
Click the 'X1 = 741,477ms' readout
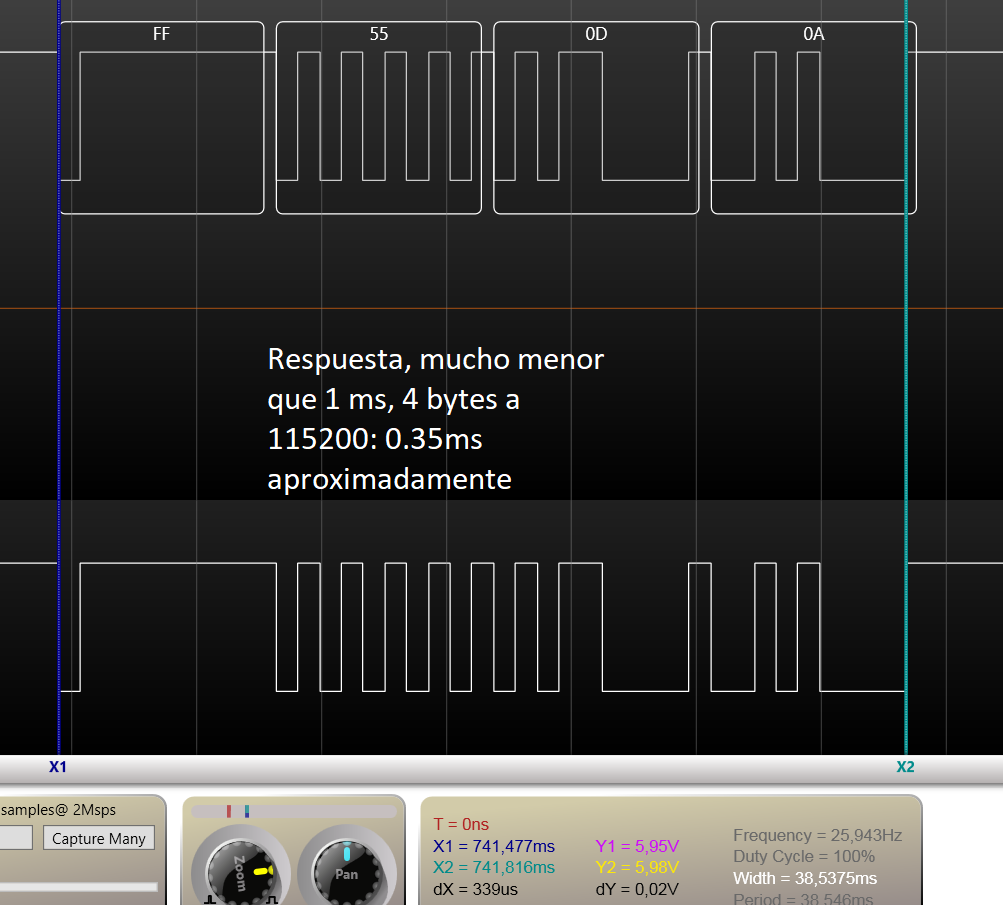coord(494,846)
